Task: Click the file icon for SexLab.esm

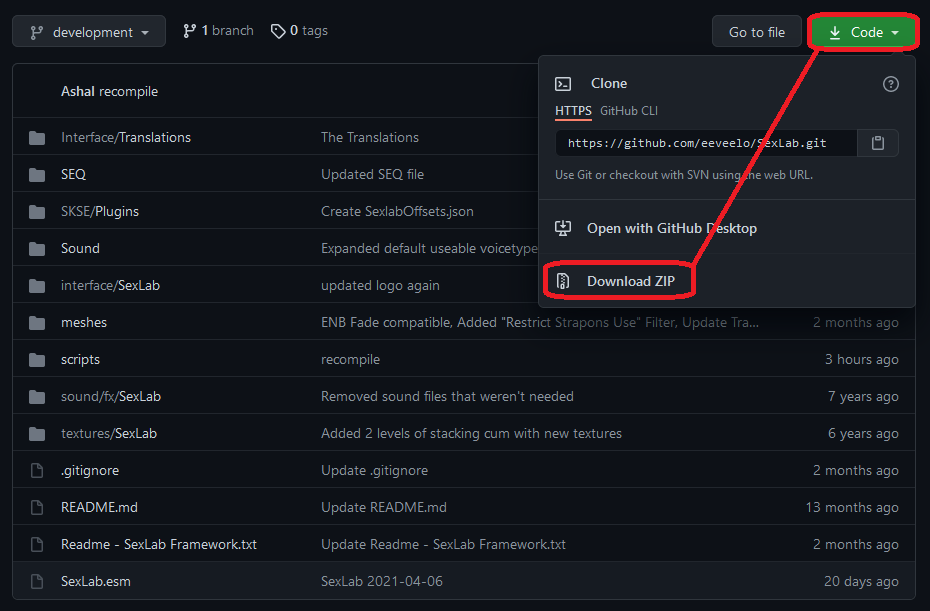Action: click(37, 581)
